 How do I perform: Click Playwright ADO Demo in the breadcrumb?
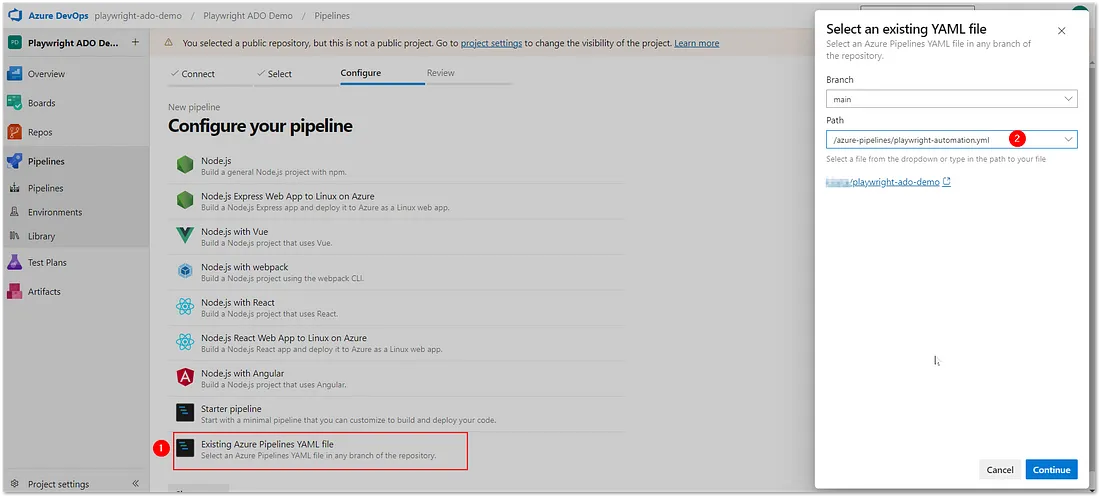[248, 15]
